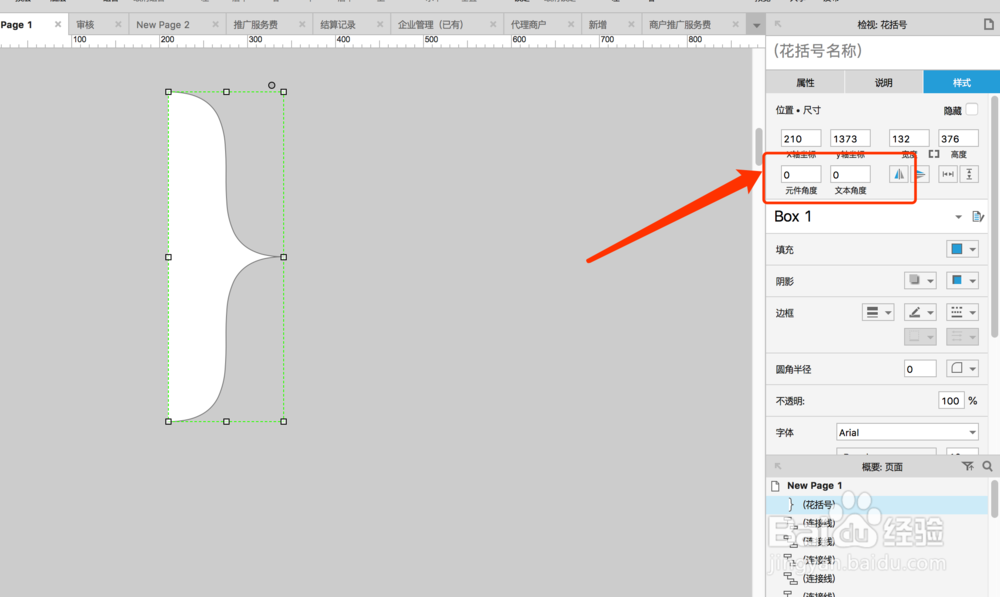Click the 花括号名称 widget name field
1000x597 pixels.
point(883,51)
